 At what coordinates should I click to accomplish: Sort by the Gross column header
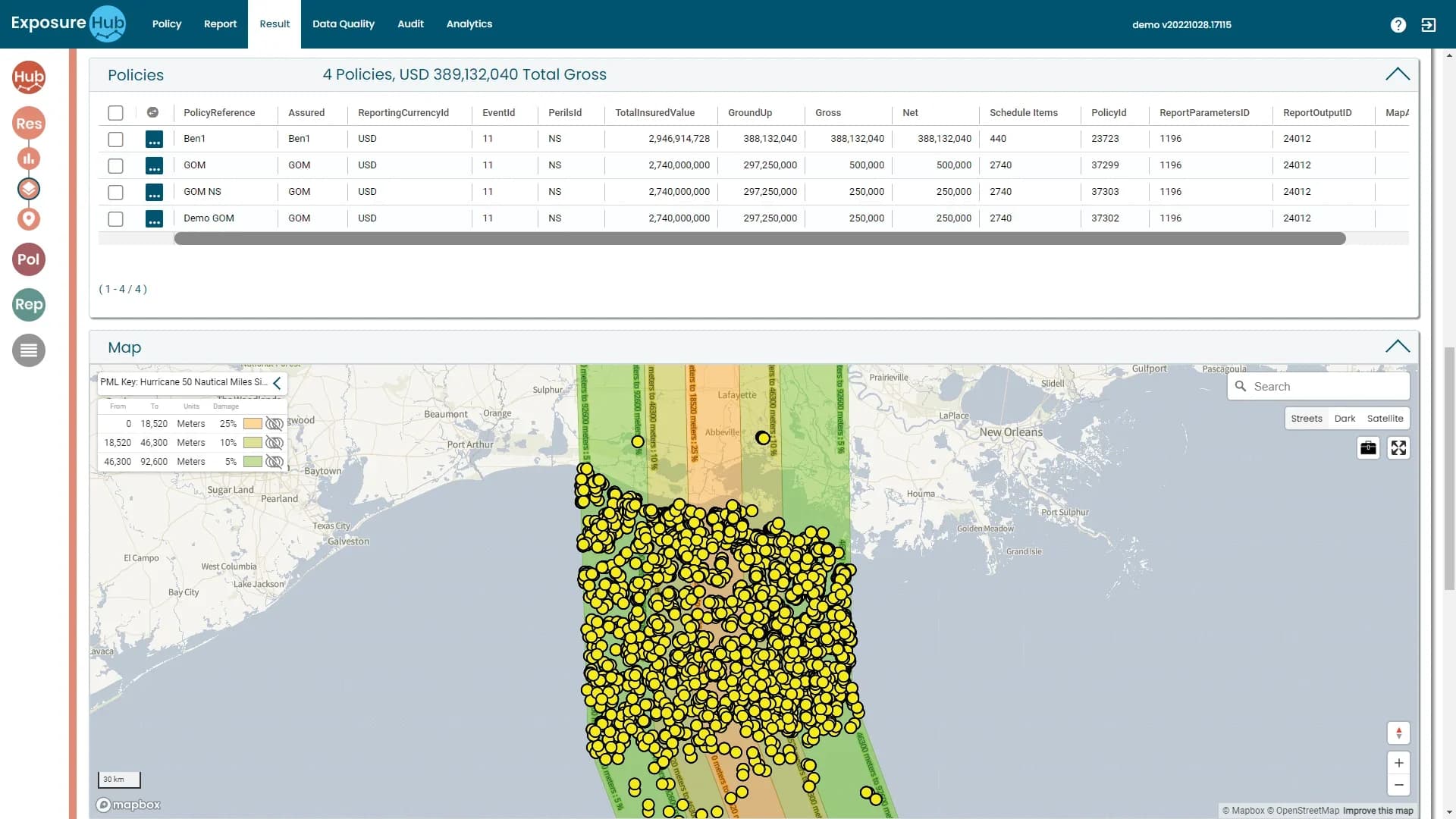click(828, 112)
